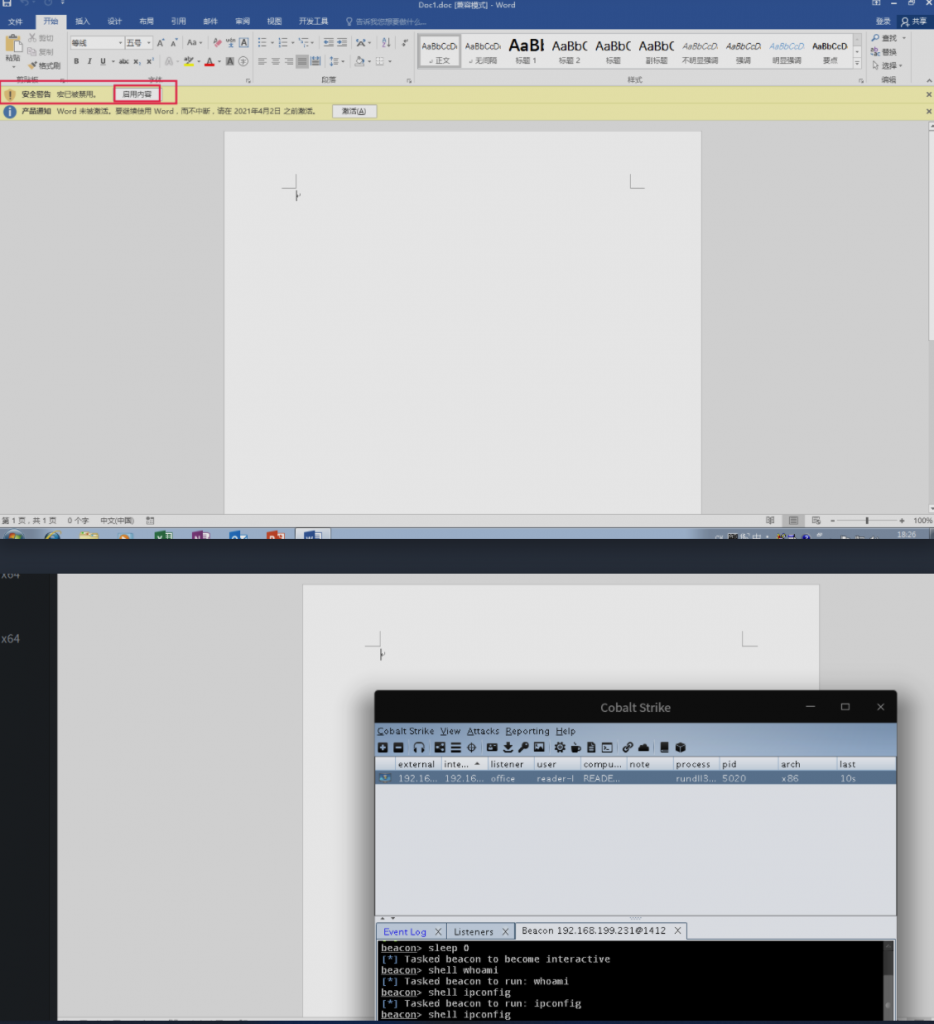Switch to the 开发工具 (Developer) ribbon tab
The width and height of the screenshot is (934, 1024).
pyautogui.click(x=313, y=22)
